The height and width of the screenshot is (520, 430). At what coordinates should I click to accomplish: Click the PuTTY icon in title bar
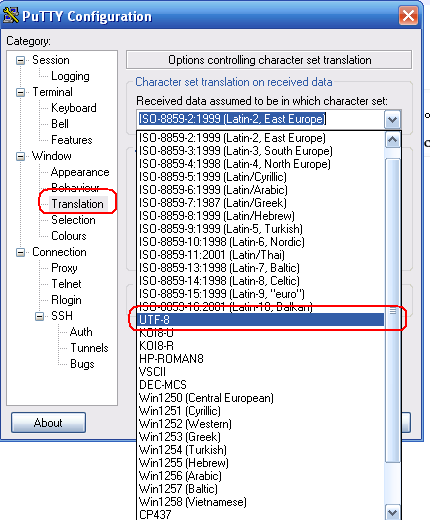pyautogui.click(x=10, y=15)
